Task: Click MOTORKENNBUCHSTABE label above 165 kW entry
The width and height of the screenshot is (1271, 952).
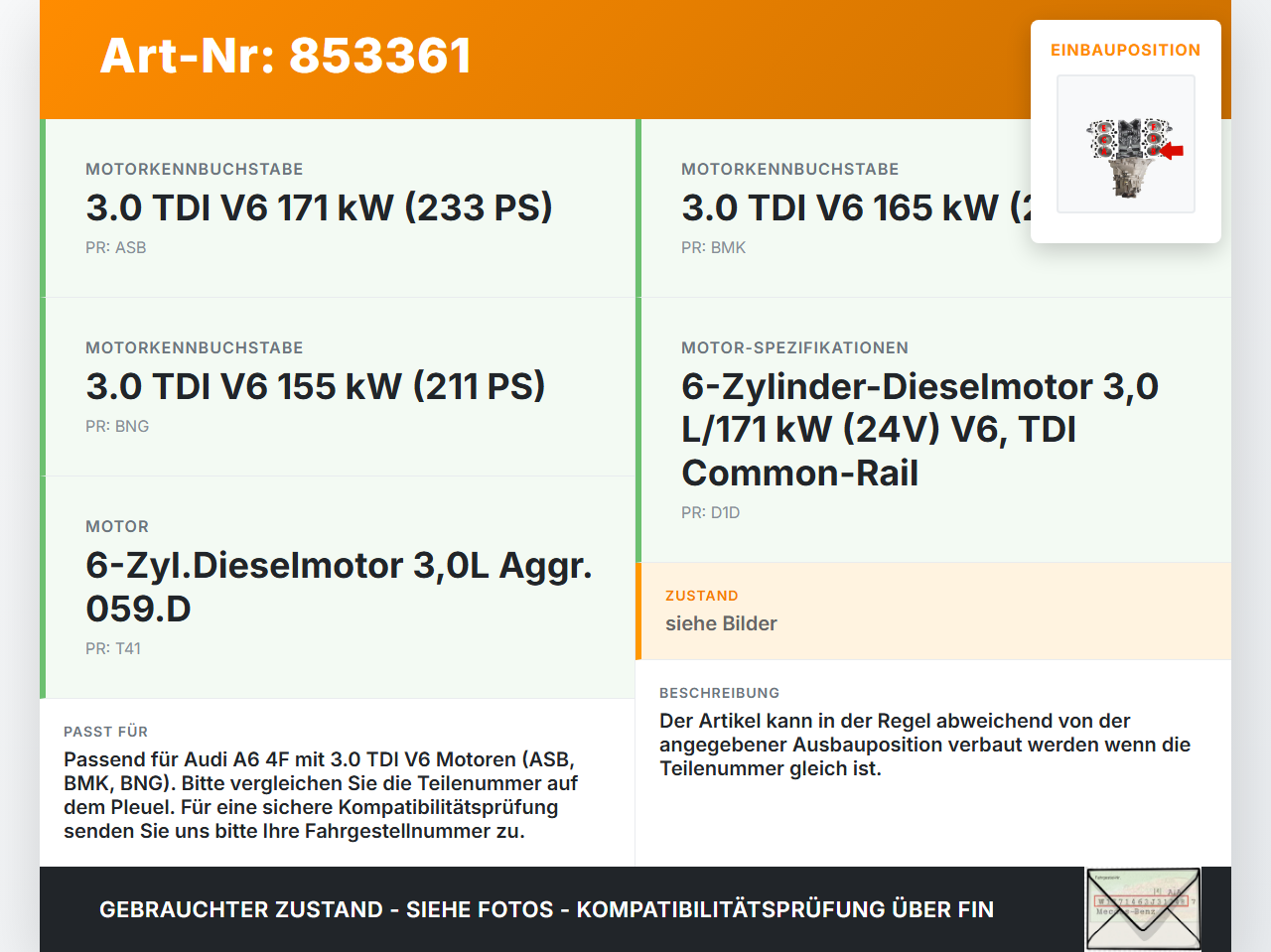Action: click(x=790, y=169)
